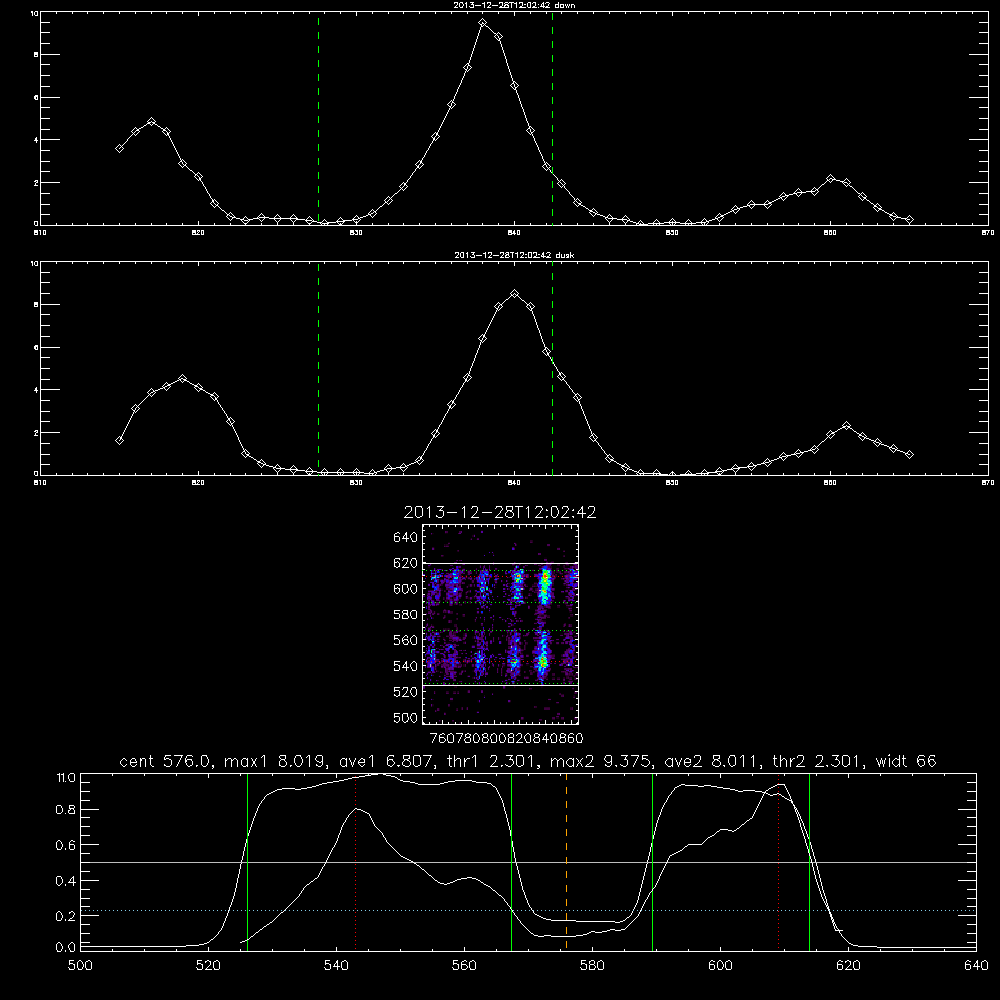The image size is (1000, 1000).
Task: Click the x-axis label 640 of bottom plot
Action: pos(976,966)
